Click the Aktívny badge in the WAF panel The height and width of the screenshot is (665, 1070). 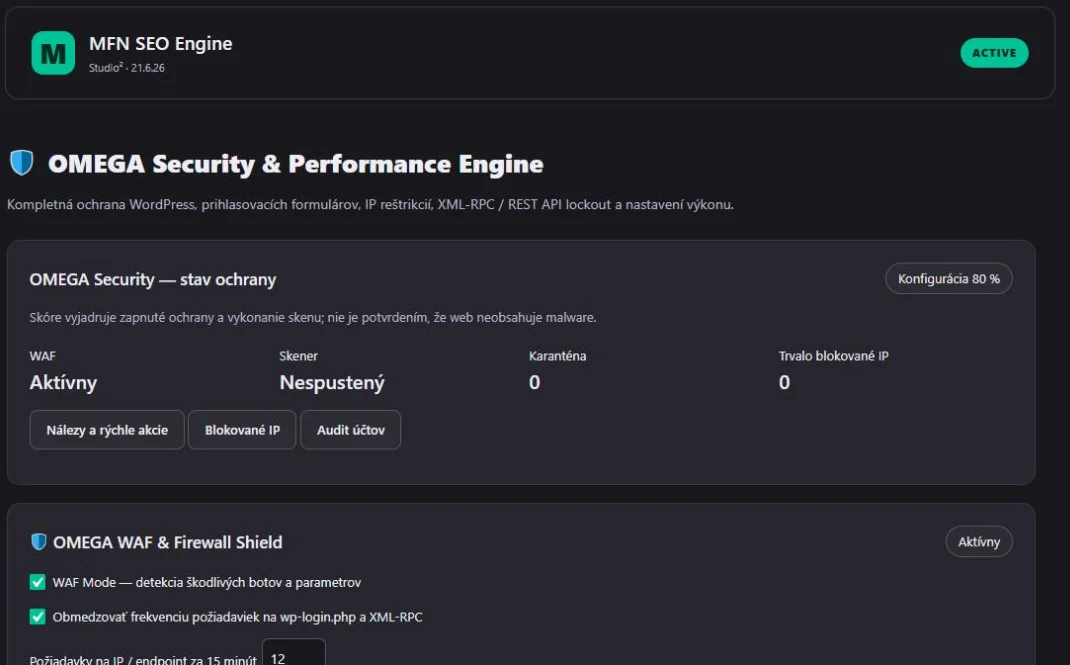coord(979,542)
